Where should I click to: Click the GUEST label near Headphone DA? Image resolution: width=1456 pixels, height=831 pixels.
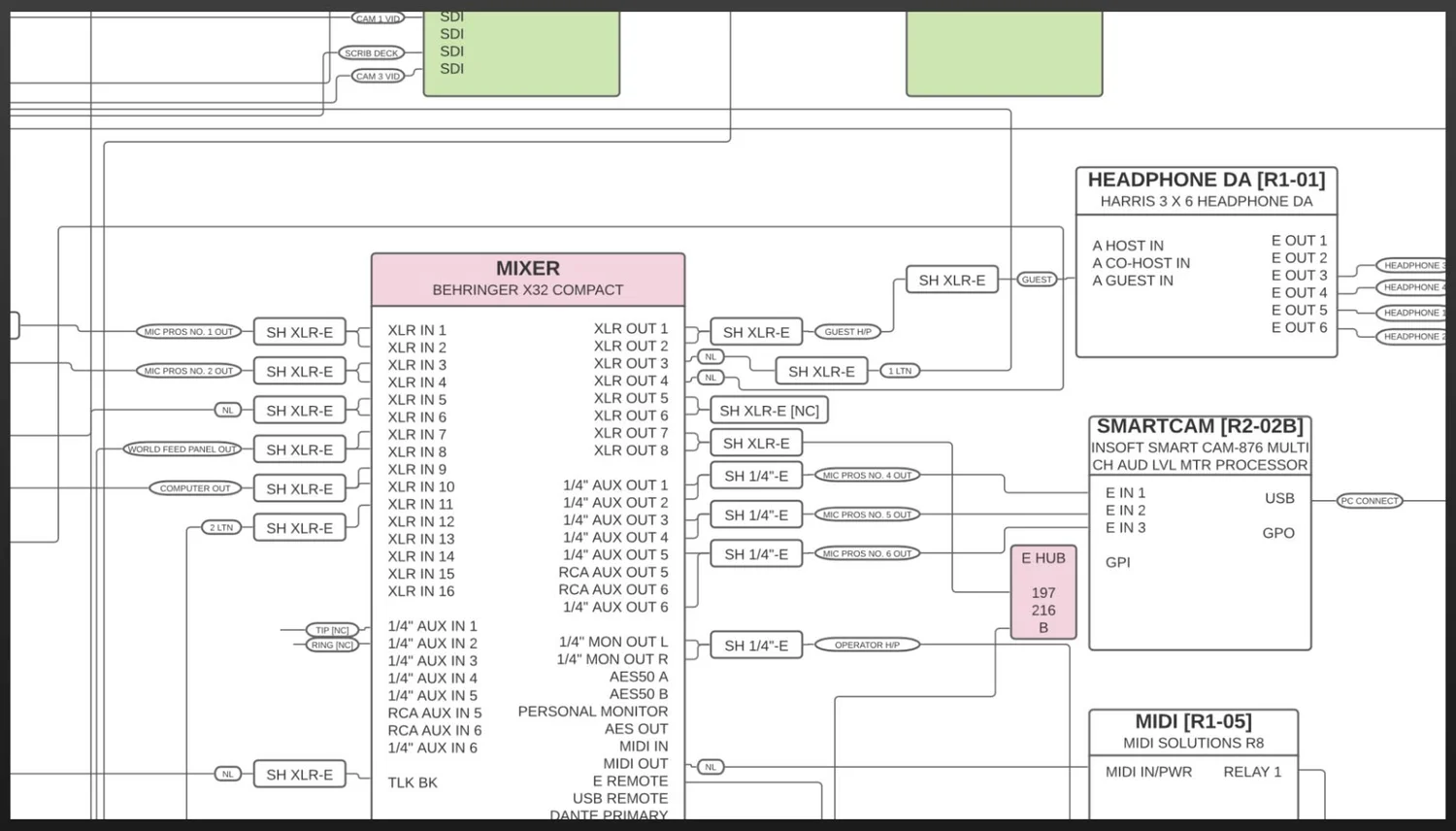[1037, 280]
